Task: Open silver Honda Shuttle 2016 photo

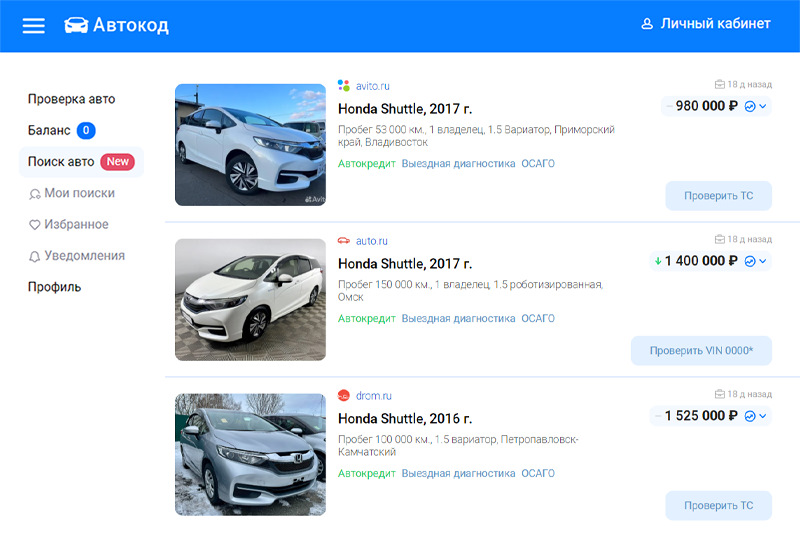Action: (251, 454)
